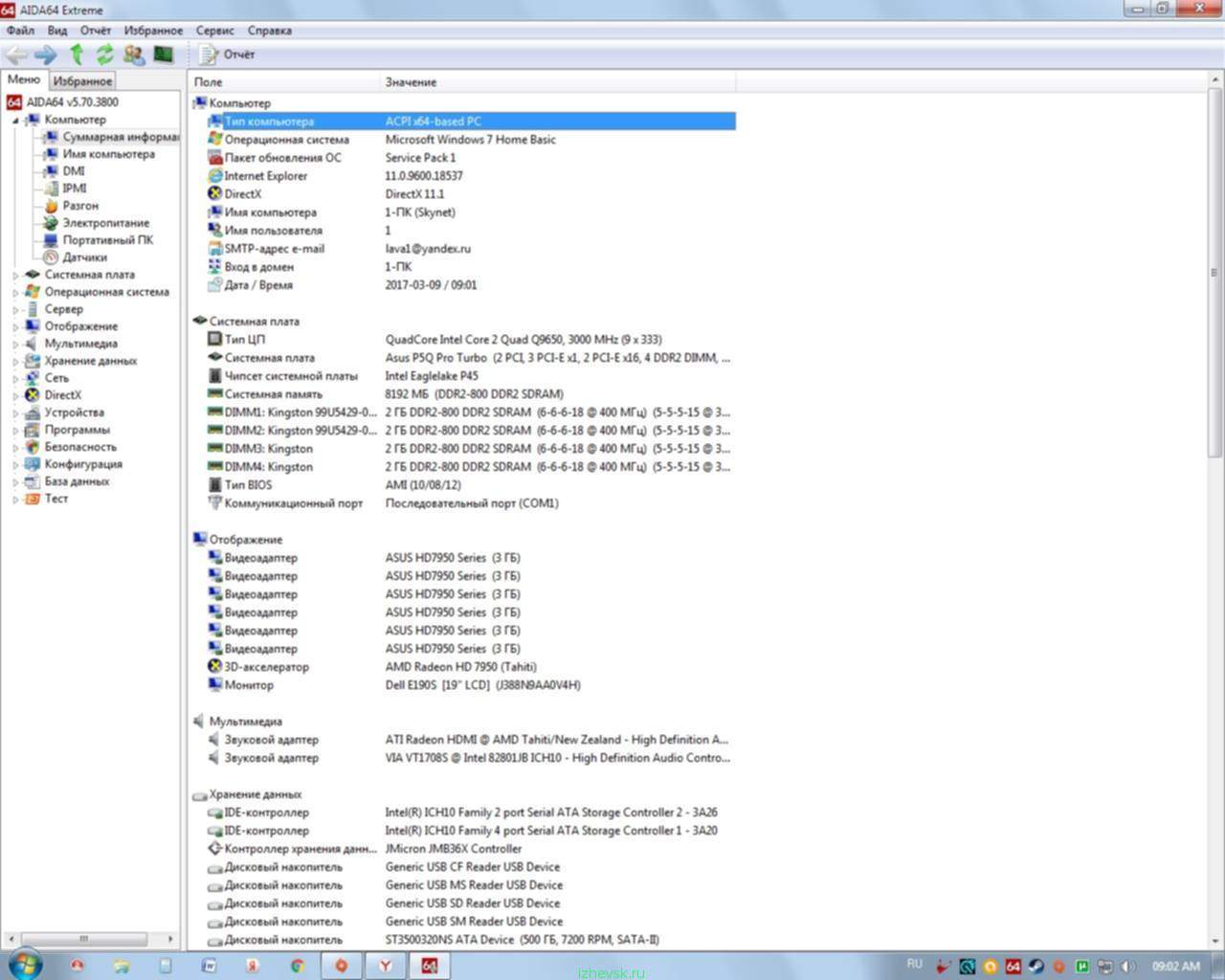Switch to the Избранное tab in the left panel
Screen dimensions: 1225x980
82,81
